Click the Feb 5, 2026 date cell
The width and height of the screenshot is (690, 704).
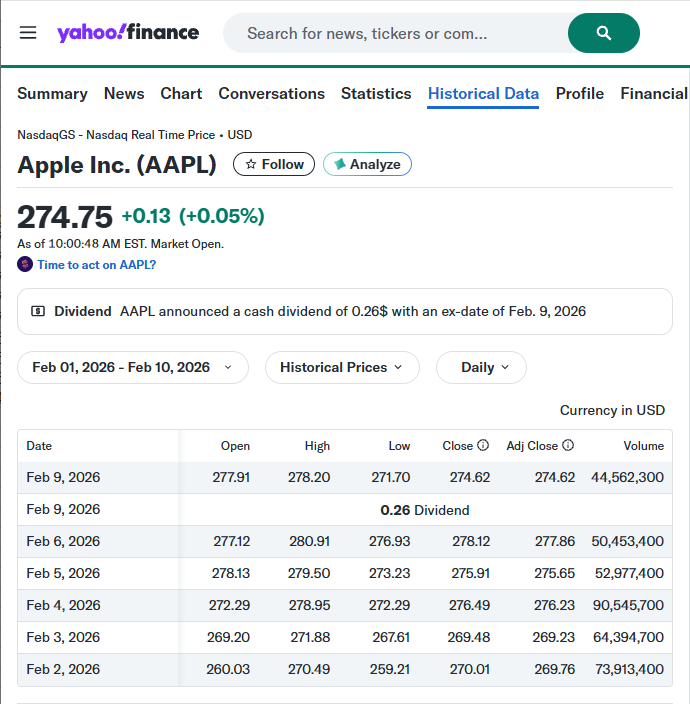[x=63, y=573]
